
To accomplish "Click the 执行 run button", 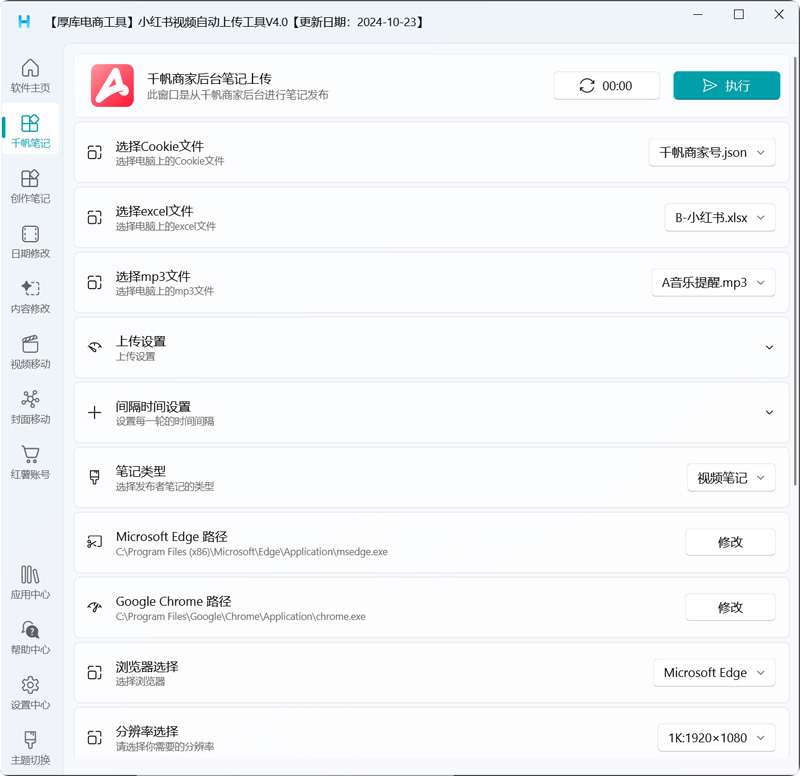I will [726, 86].
